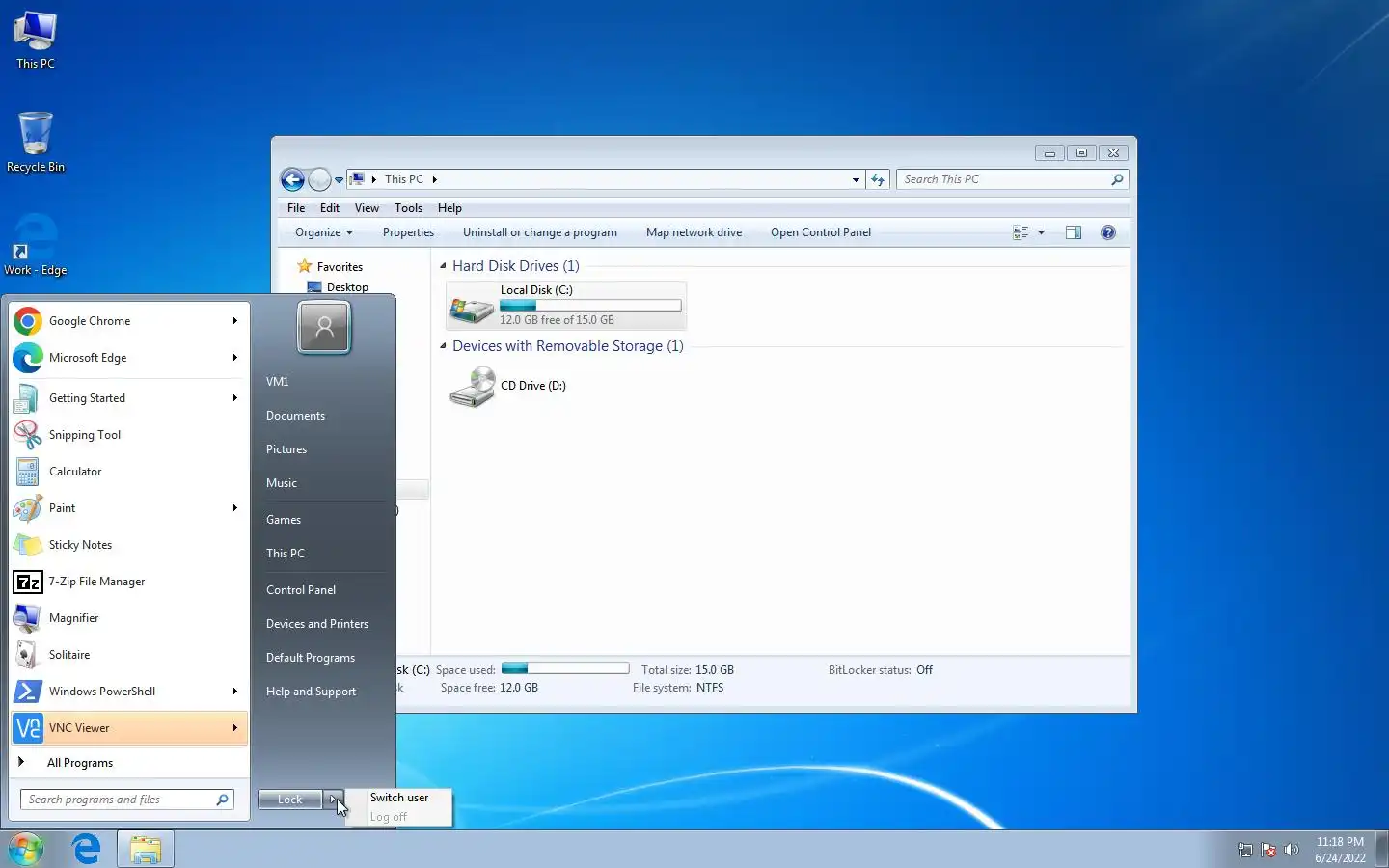Click the Lock button
The image size is (1389, 868).
tap(290, 800)
